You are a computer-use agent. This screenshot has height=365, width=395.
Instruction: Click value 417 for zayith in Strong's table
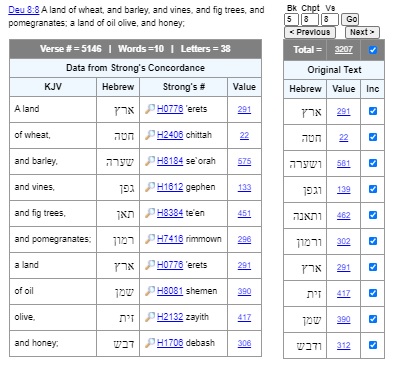[x=244, y=317]
